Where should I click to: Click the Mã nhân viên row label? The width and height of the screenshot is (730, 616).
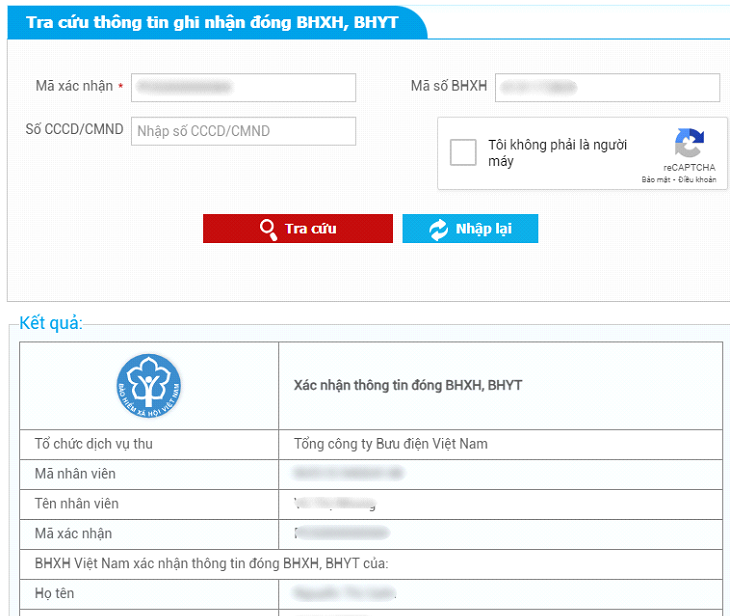pos(75,474)
